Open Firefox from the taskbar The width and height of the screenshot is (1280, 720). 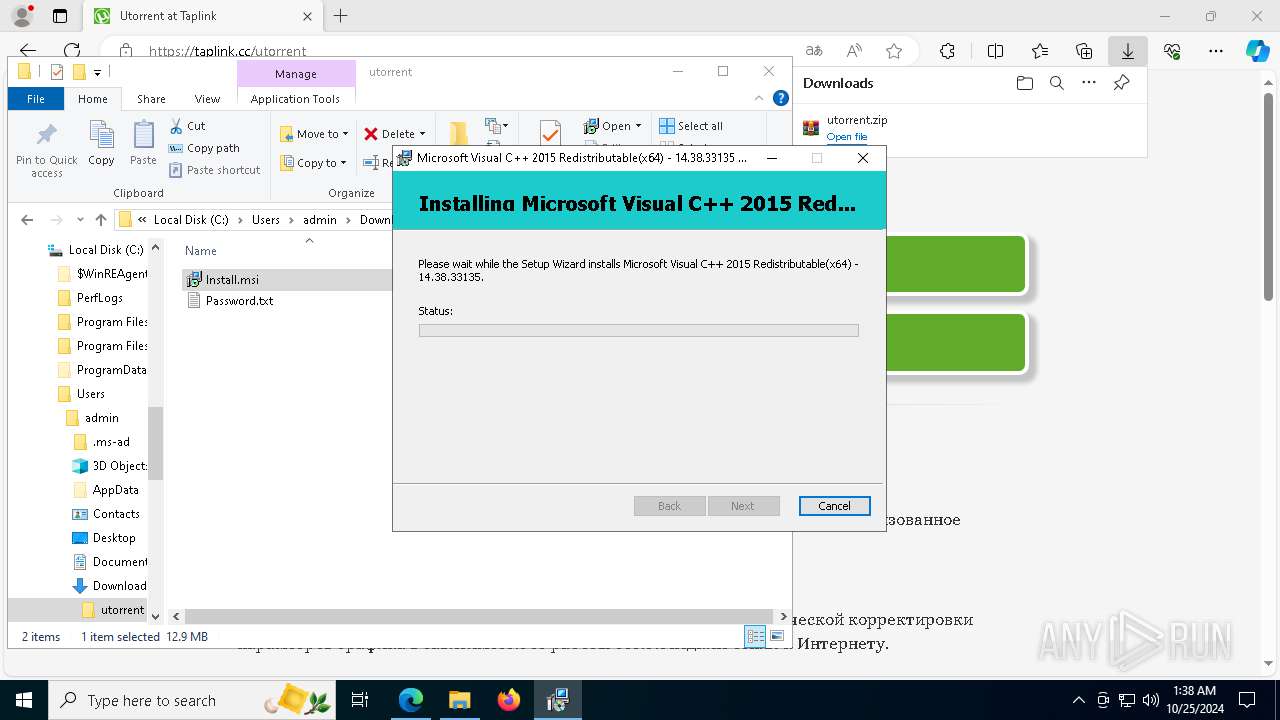click(509, 700)
